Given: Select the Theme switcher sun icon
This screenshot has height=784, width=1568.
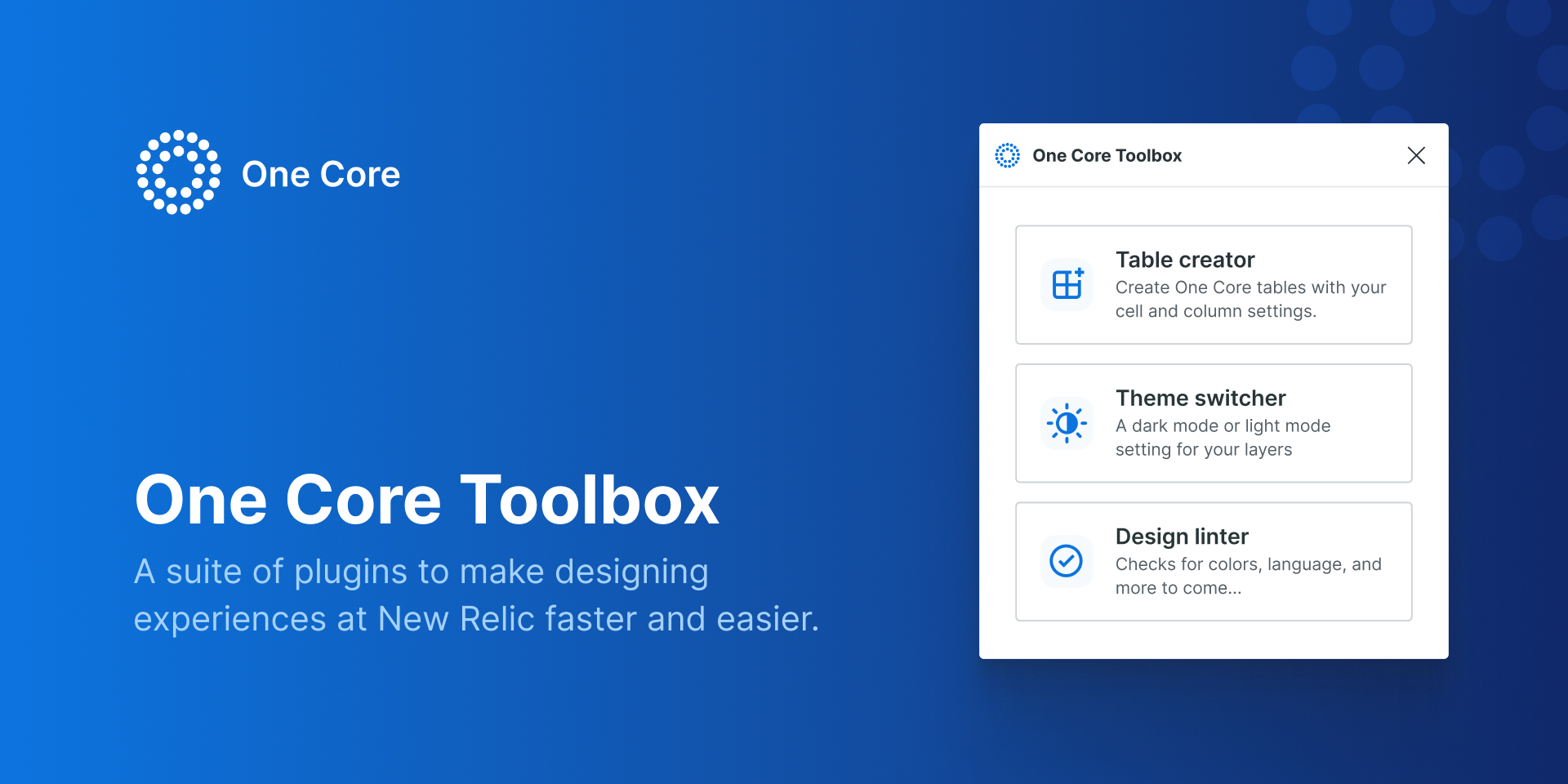Looking at the screenshot, I should pyautogui.click(x=1066, y=422).
